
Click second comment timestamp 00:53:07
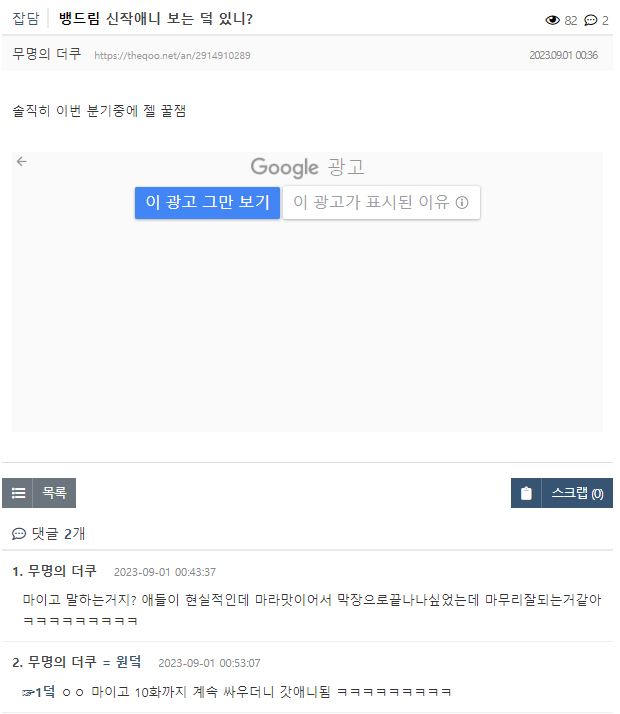click(209, 663)
